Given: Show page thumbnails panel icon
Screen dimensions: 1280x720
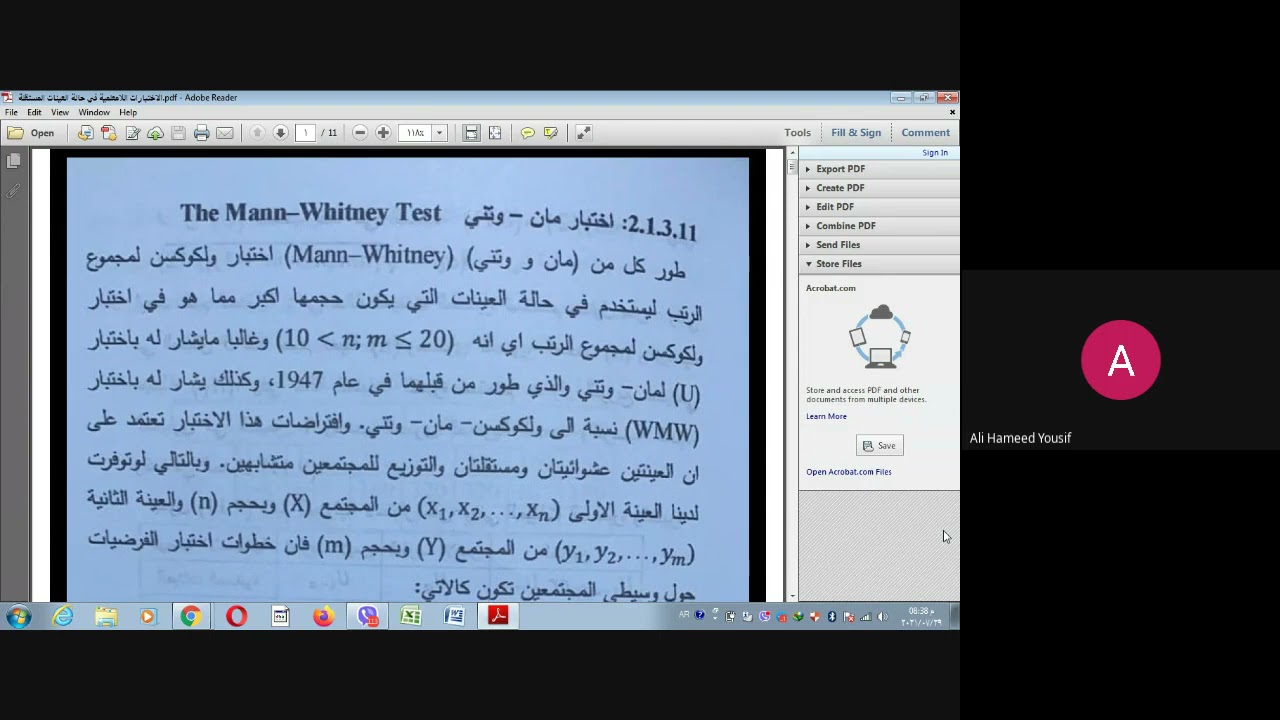Looking at the screenshot, I should (x=13, y=162).
